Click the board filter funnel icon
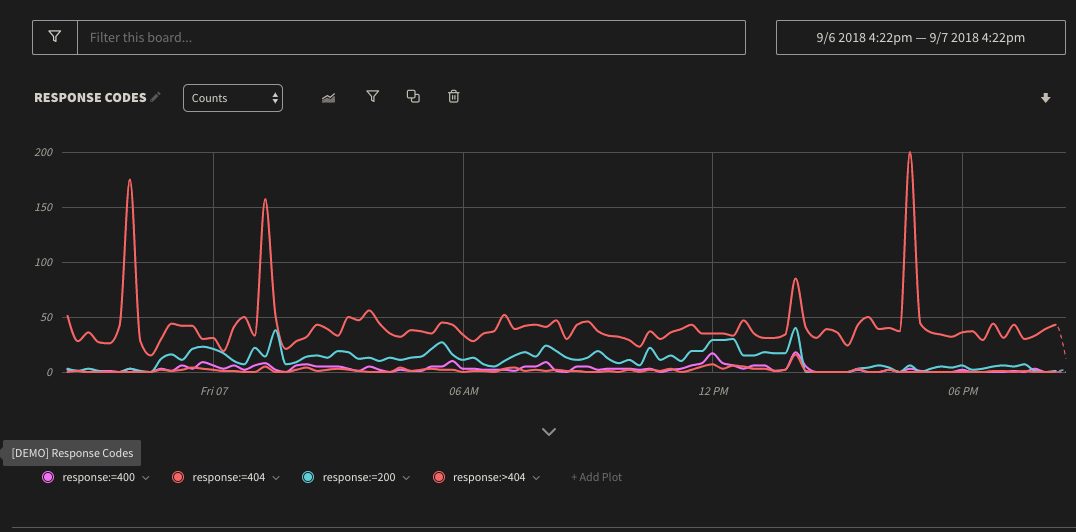Screen dimensions: 1076x532 coord(55,37)
